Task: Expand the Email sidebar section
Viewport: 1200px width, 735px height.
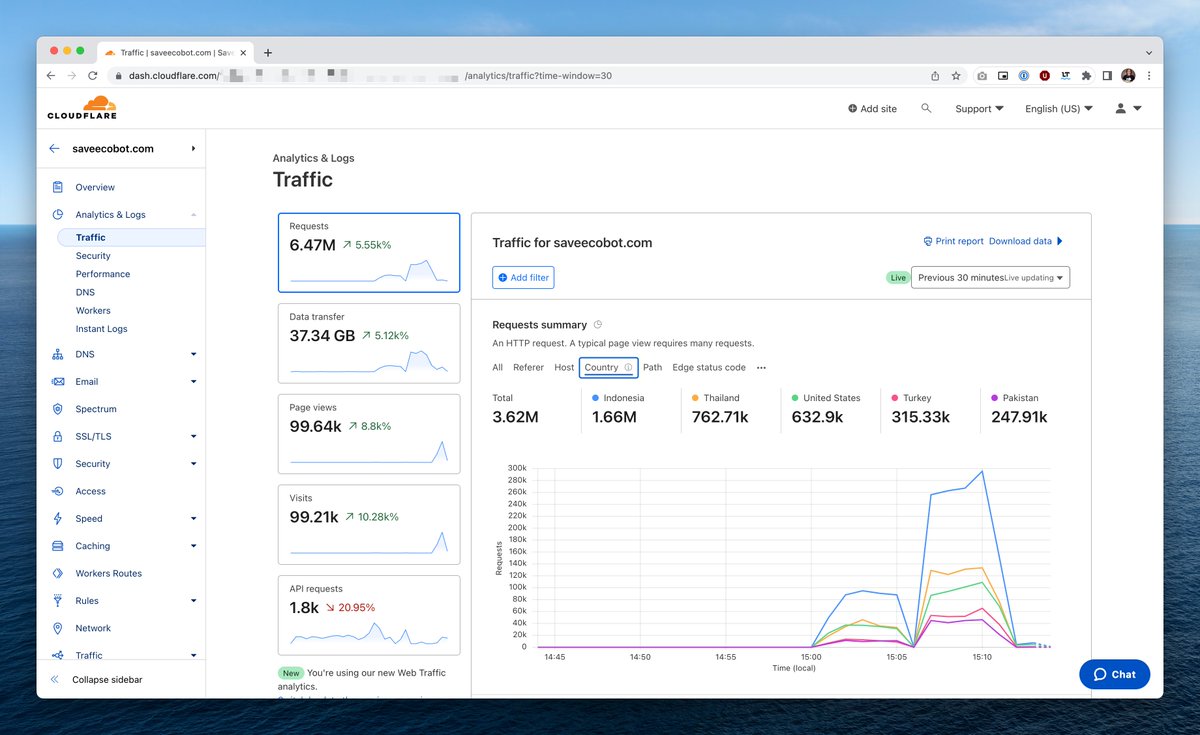Action: tap(193, 381)
